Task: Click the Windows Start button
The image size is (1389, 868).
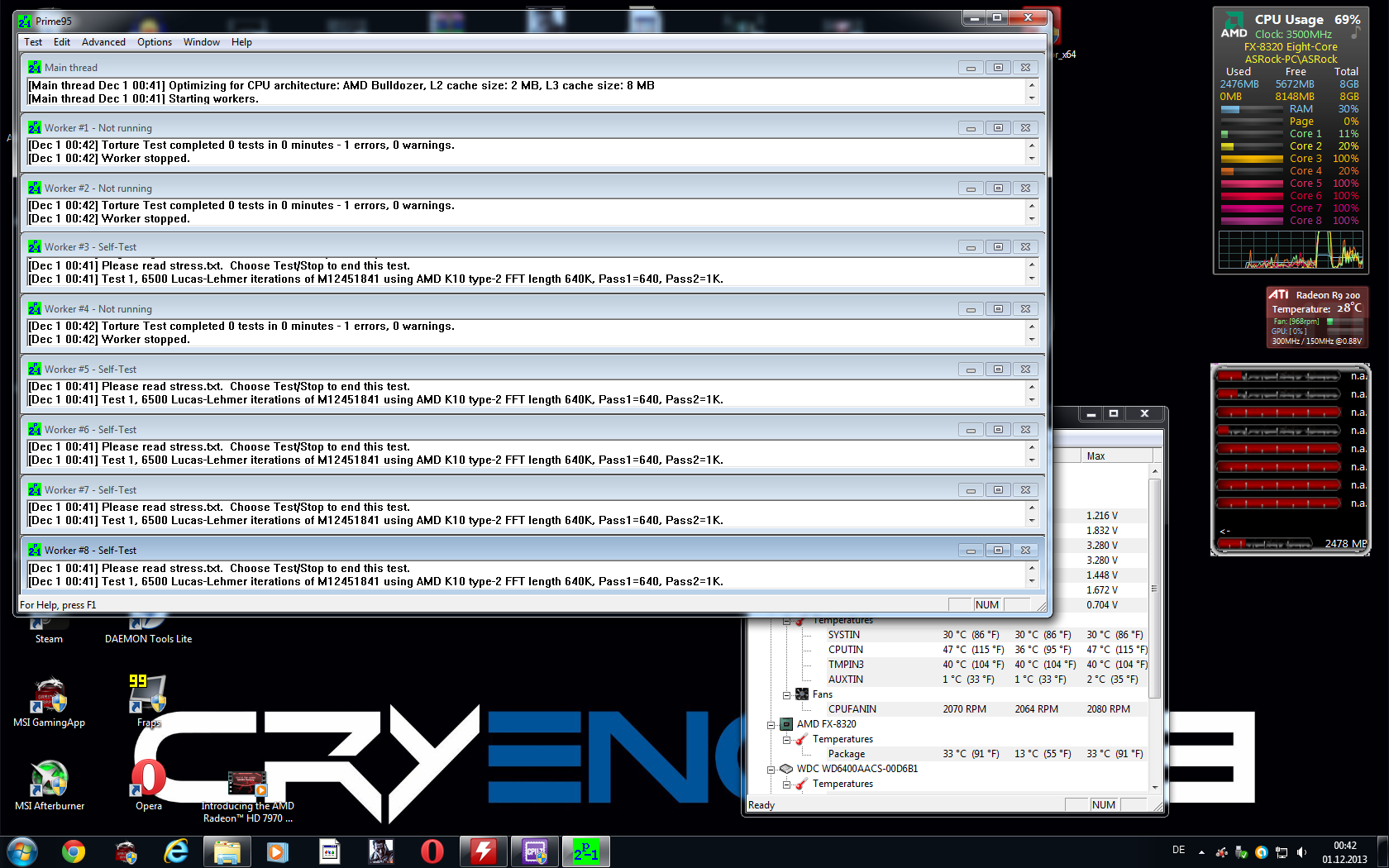Action: click(x=22, y=851)
